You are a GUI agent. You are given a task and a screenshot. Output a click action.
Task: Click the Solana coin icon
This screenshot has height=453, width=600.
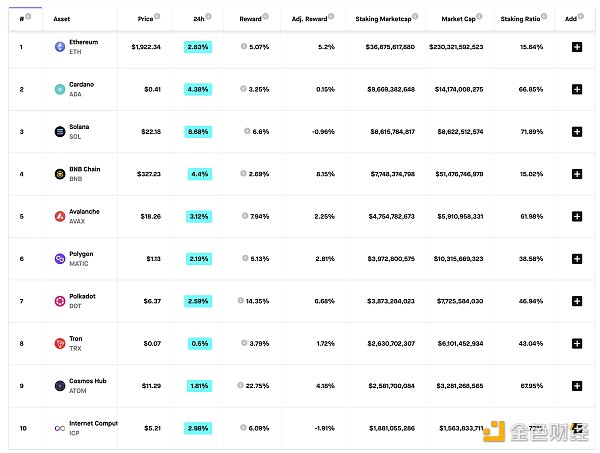point(60,131)
